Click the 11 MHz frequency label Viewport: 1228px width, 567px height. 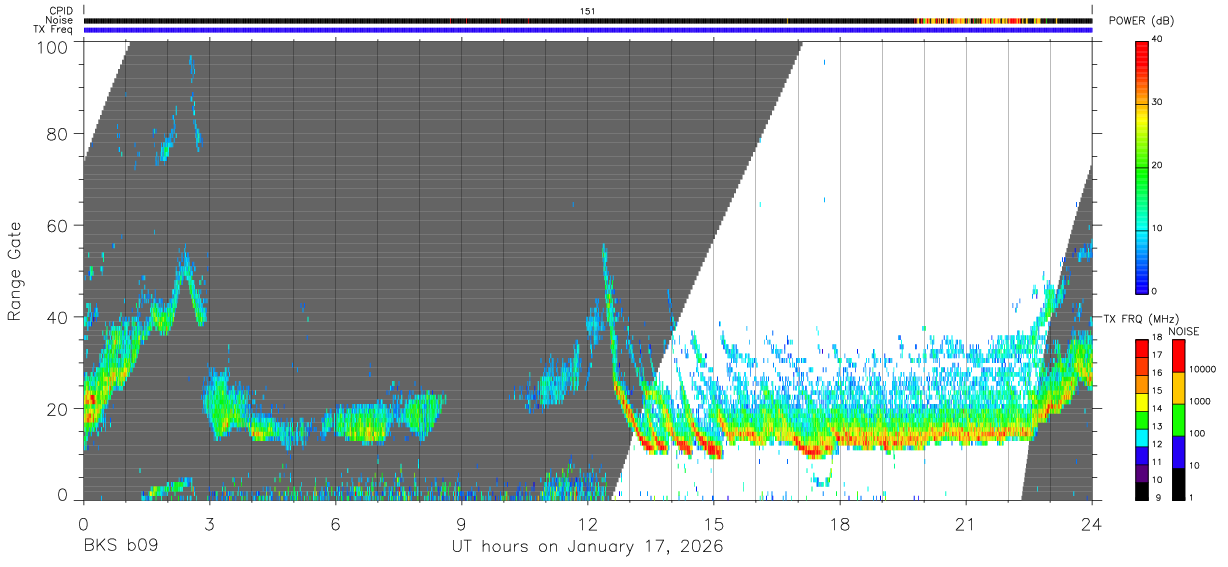[x=1158, y=462]
